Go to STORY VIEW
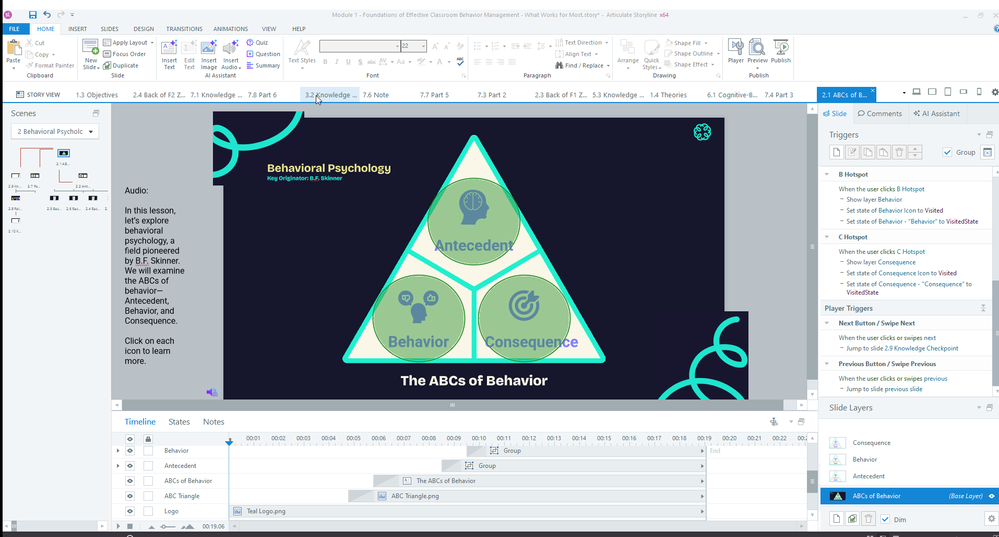This screenshot has width=999, height=537. coord(38,94)
